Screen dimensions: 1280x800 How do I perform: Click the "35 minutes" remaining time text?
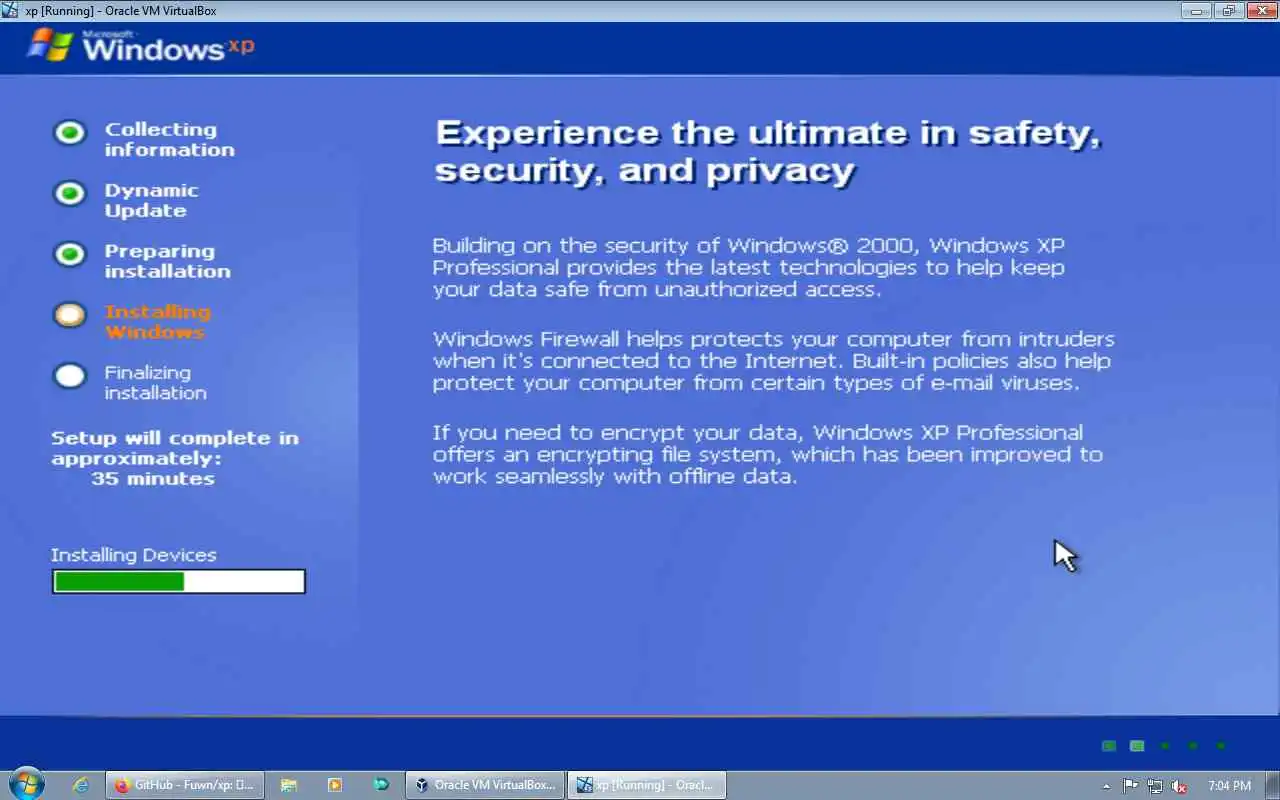[153, 479]
